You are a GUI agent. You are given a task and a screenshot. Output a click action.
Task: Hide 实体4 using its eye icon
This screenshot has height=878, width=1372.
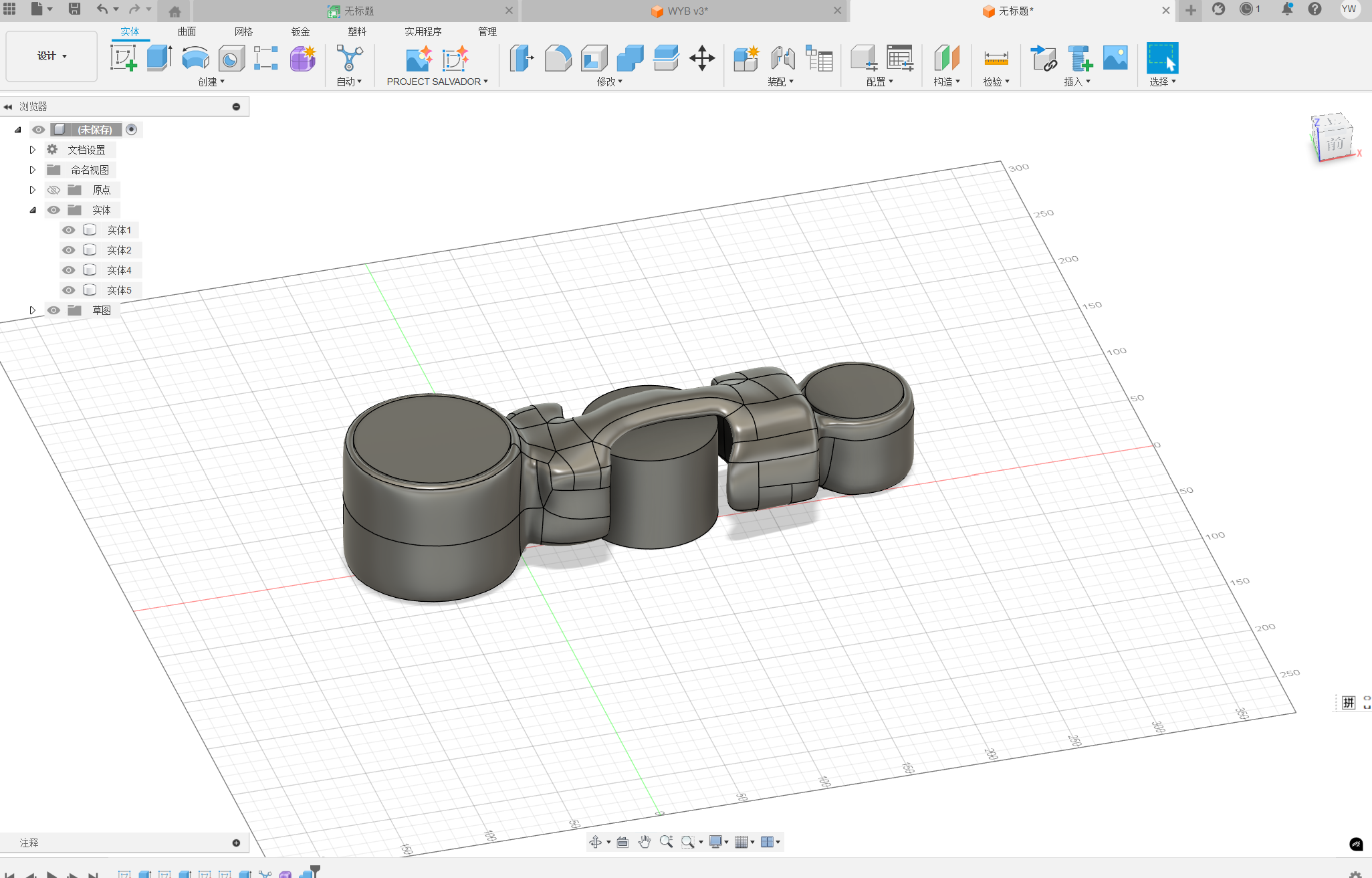[x=69, y=270]
